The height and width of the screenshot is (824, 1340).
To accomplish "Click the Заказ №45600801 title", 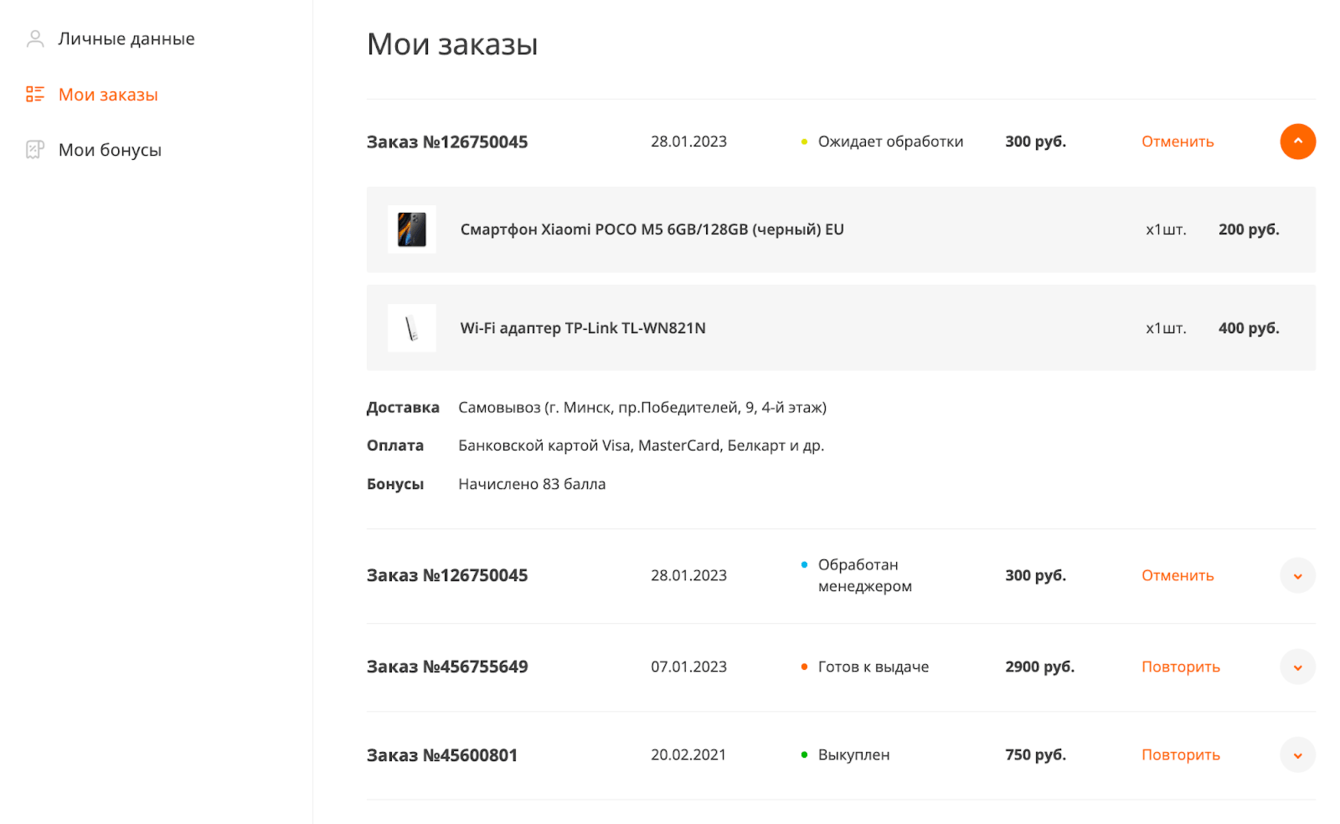I will (x=442, y=755).
